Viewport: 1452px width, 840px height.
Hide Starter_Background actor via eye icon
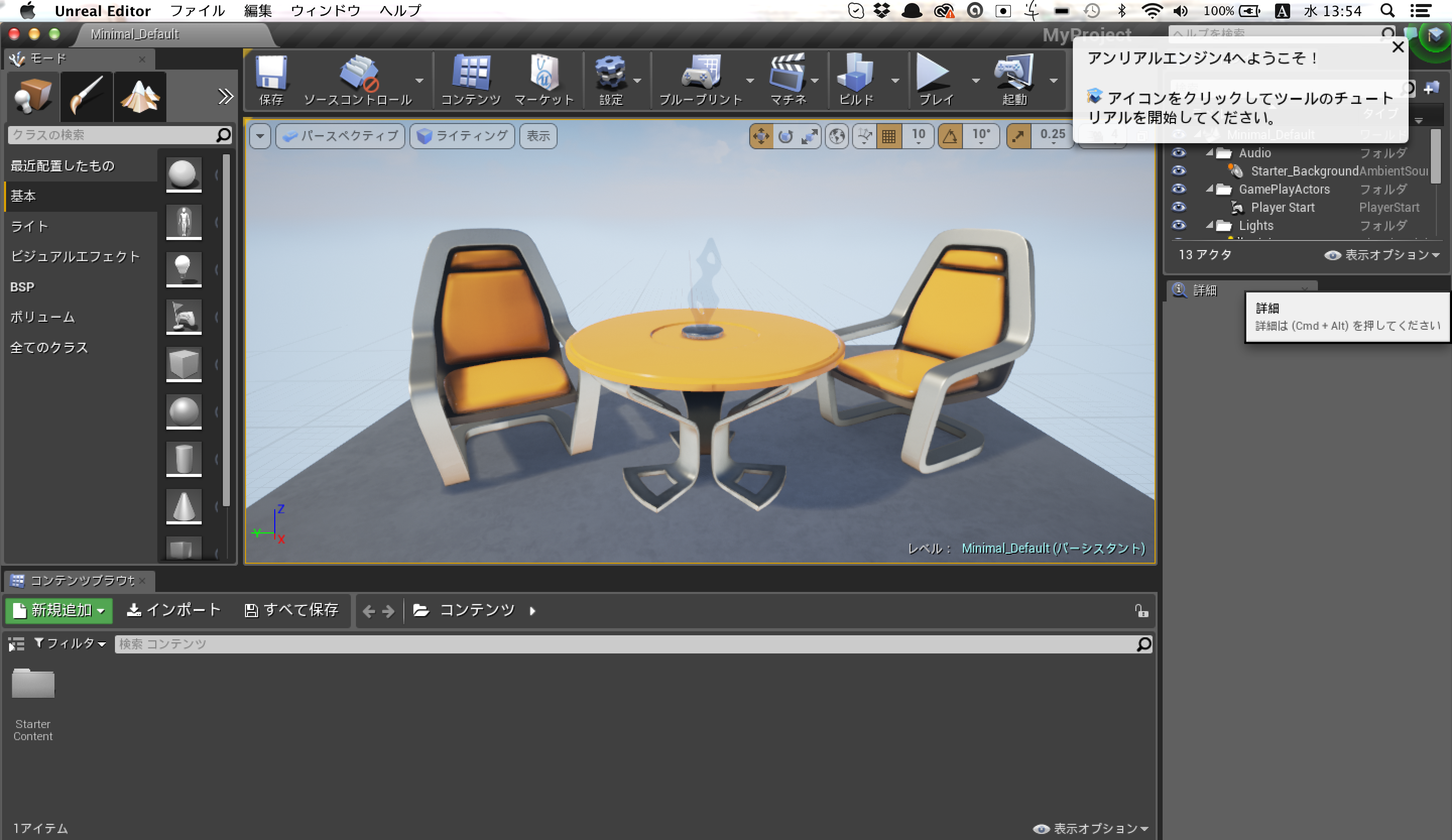(1179, 171)
